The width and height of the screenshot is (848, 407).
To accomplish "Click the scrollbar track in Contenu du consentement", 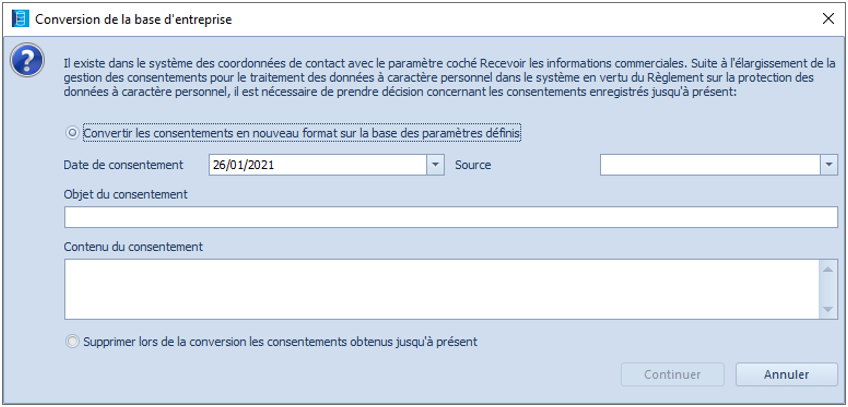I will pos(828,289).
